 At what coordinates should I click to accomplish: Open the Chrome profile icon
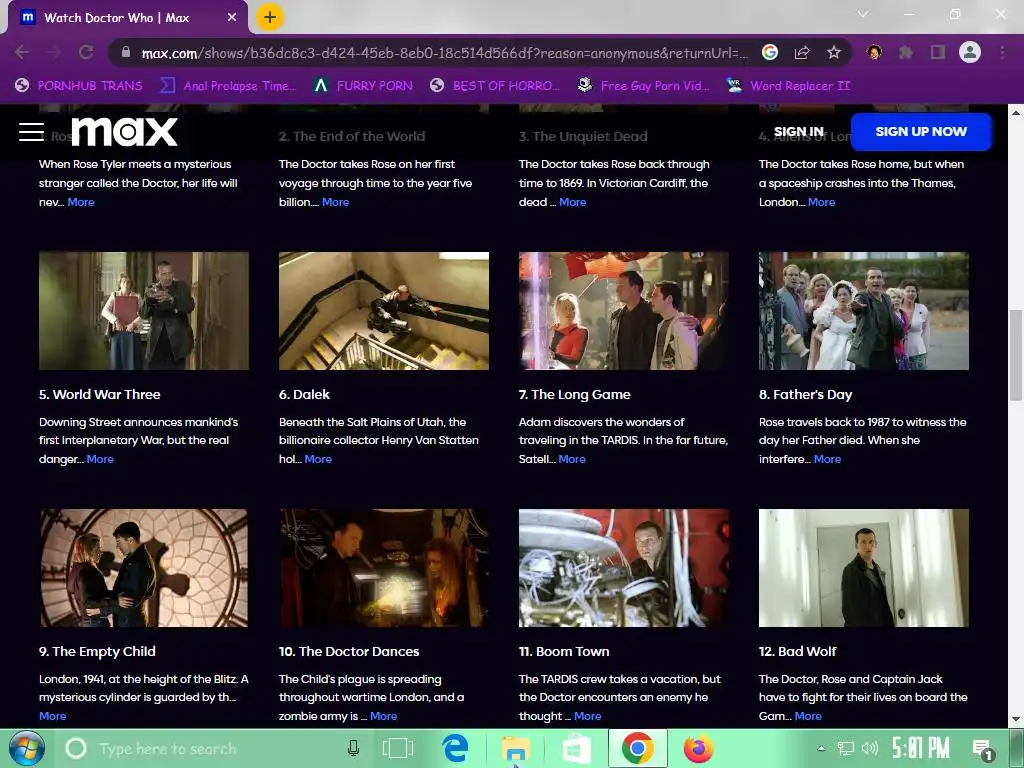point(970,52)
